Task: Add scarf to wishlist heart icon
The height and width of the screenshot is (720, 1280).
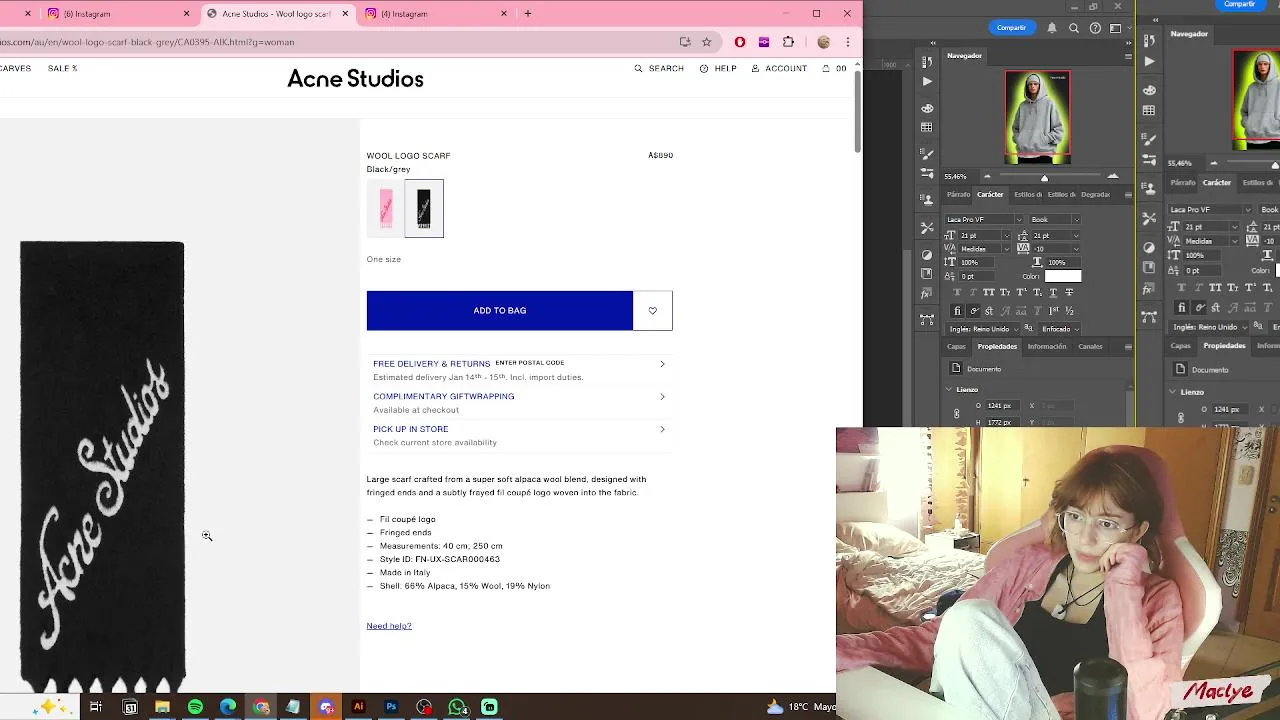Action: [x=653, y=311]
